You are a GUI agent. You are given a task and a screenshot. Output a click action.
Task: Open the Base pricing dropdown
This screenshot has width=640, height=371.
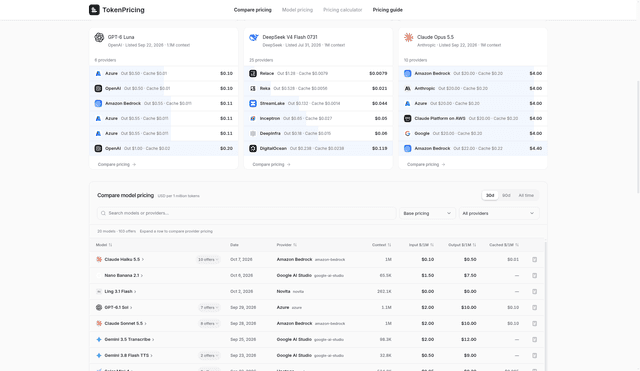[x=427, y=213]
